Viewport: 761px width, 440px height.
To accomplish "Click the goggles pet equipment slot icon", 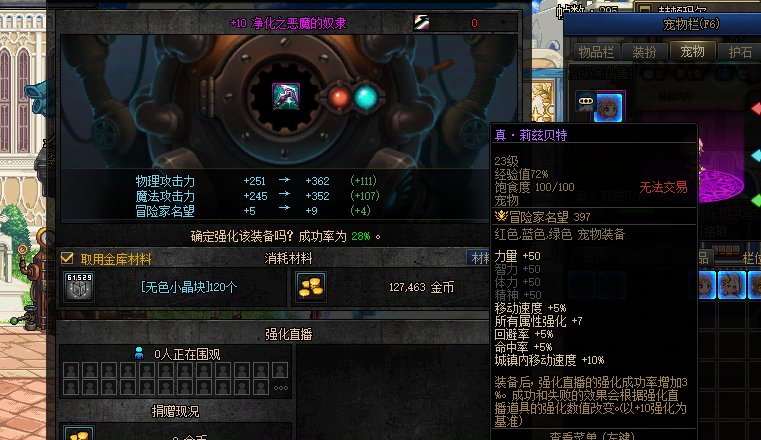I will pyautogui.click(x=586, y=101).
